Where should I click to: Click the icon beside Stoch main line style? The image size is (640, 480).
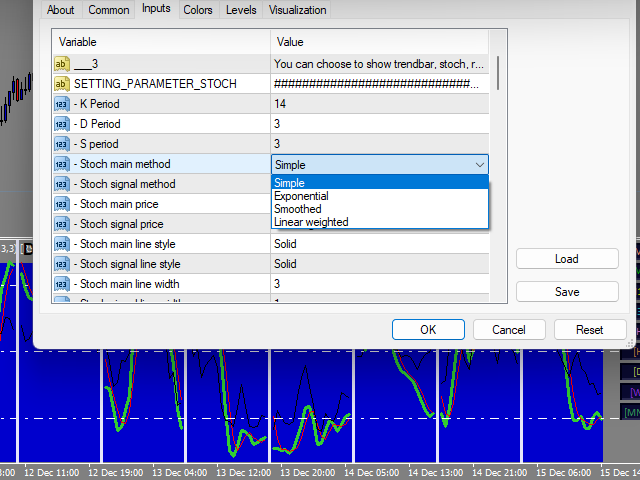tap(62, 244)
